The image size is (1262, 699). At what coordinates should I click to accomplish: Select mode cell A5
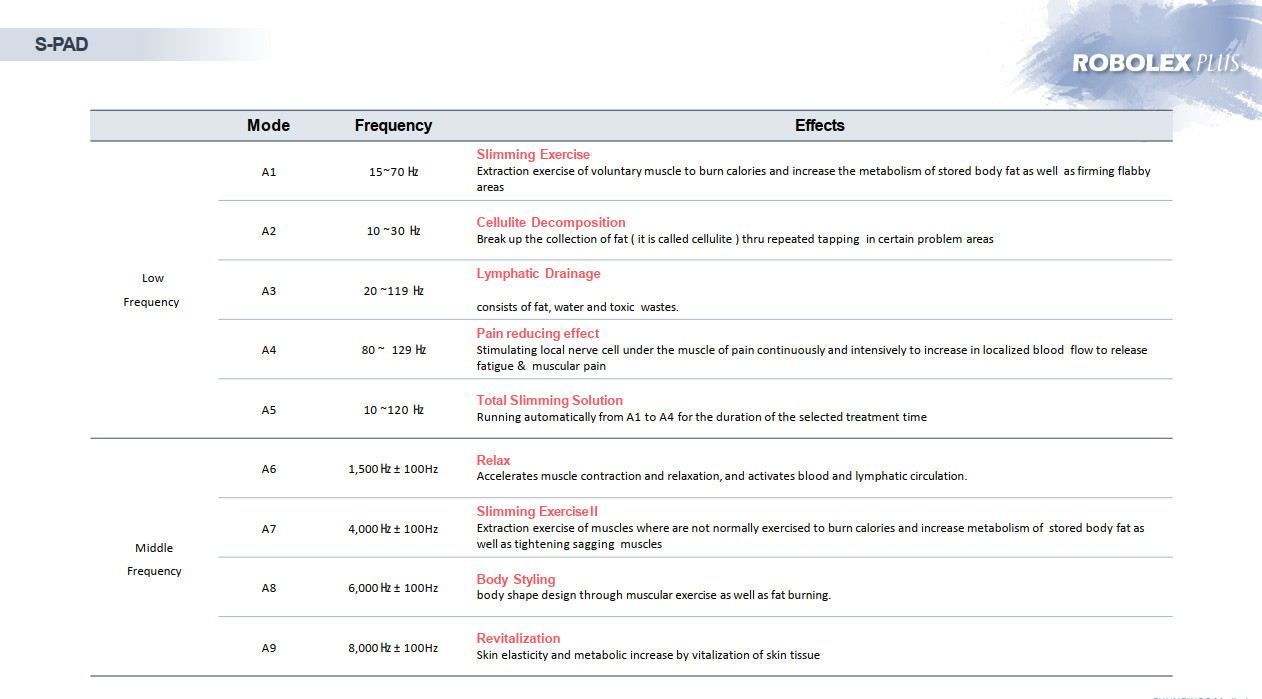pyautogui.click(x=269, y=410)
